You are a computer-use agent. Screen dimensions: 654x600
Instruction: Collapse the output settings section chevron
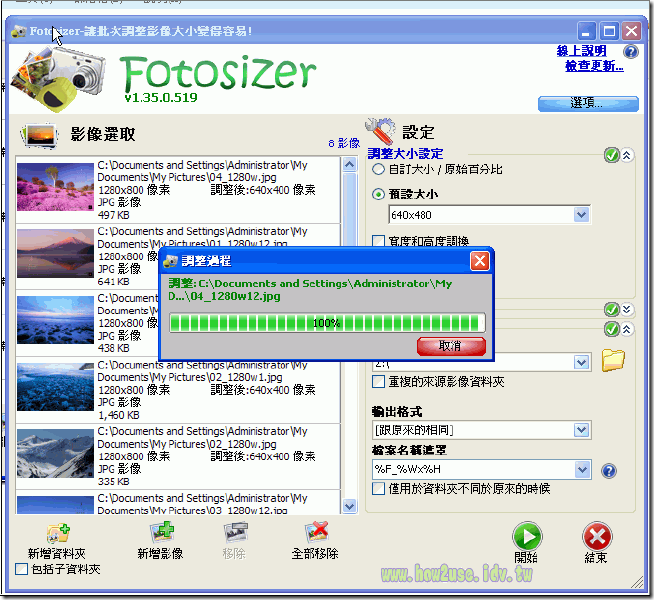[x=626, y=329]
